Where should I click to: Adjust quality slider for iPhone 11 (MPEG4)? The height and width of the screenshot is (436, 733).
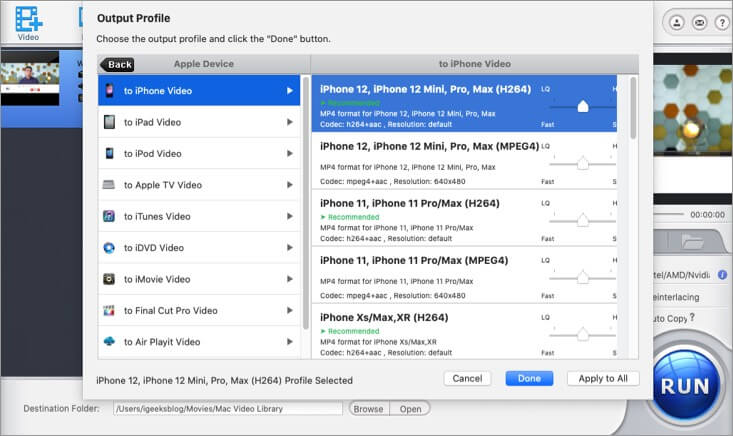(x=582, y=278)
